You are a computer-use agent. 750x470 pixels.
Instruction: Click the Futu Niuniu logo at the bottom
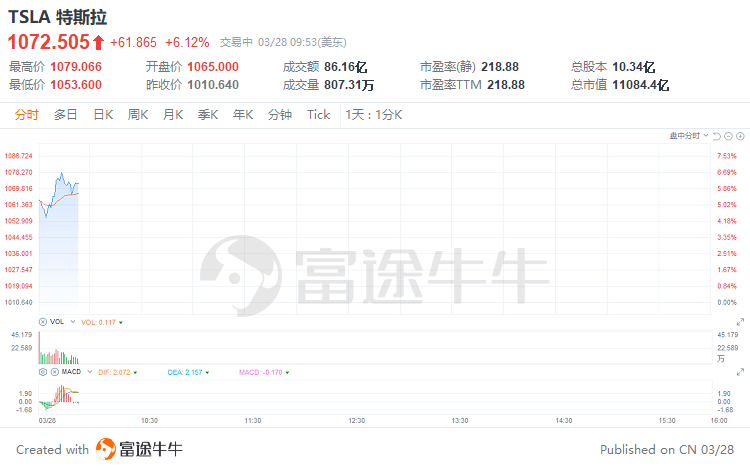(139, 449)
